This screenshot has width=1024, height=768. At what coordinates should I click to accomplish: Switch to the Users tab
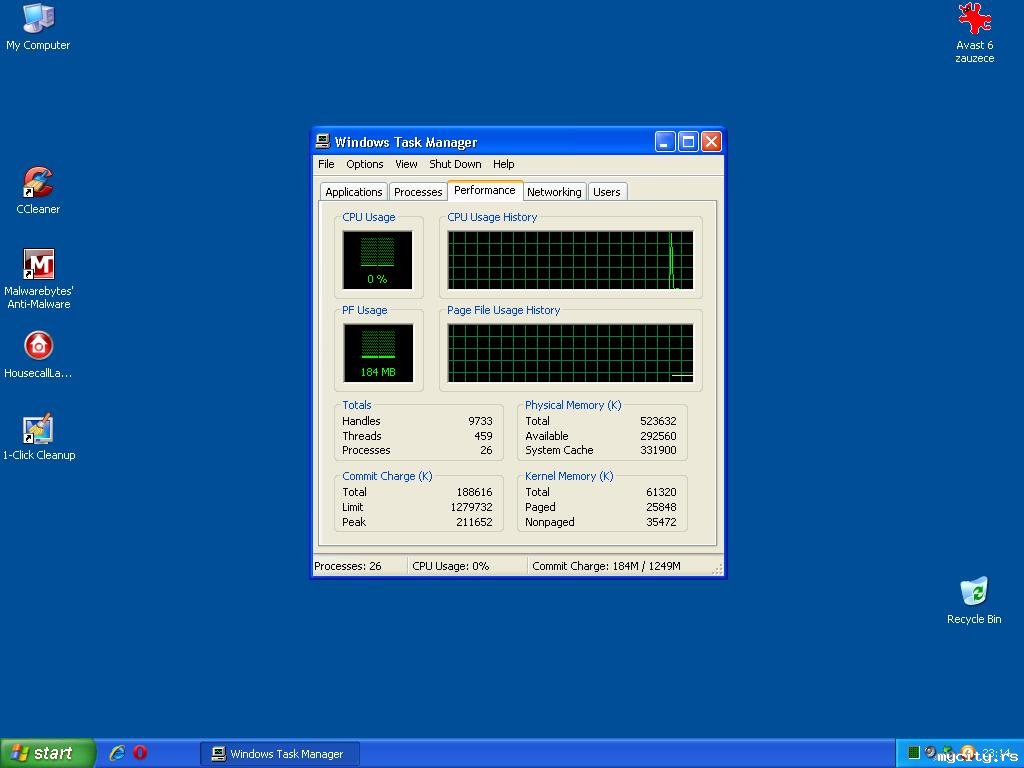pos(607,191)
